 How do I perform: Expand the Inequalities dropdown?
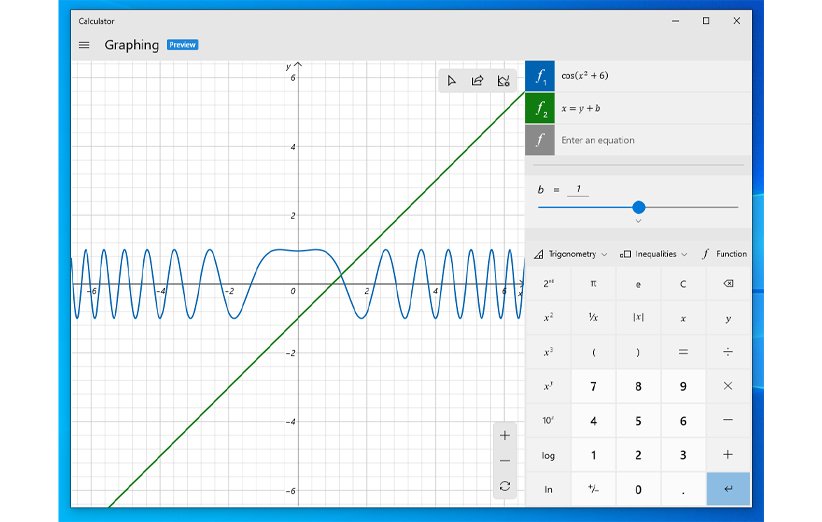click(654, 254)
